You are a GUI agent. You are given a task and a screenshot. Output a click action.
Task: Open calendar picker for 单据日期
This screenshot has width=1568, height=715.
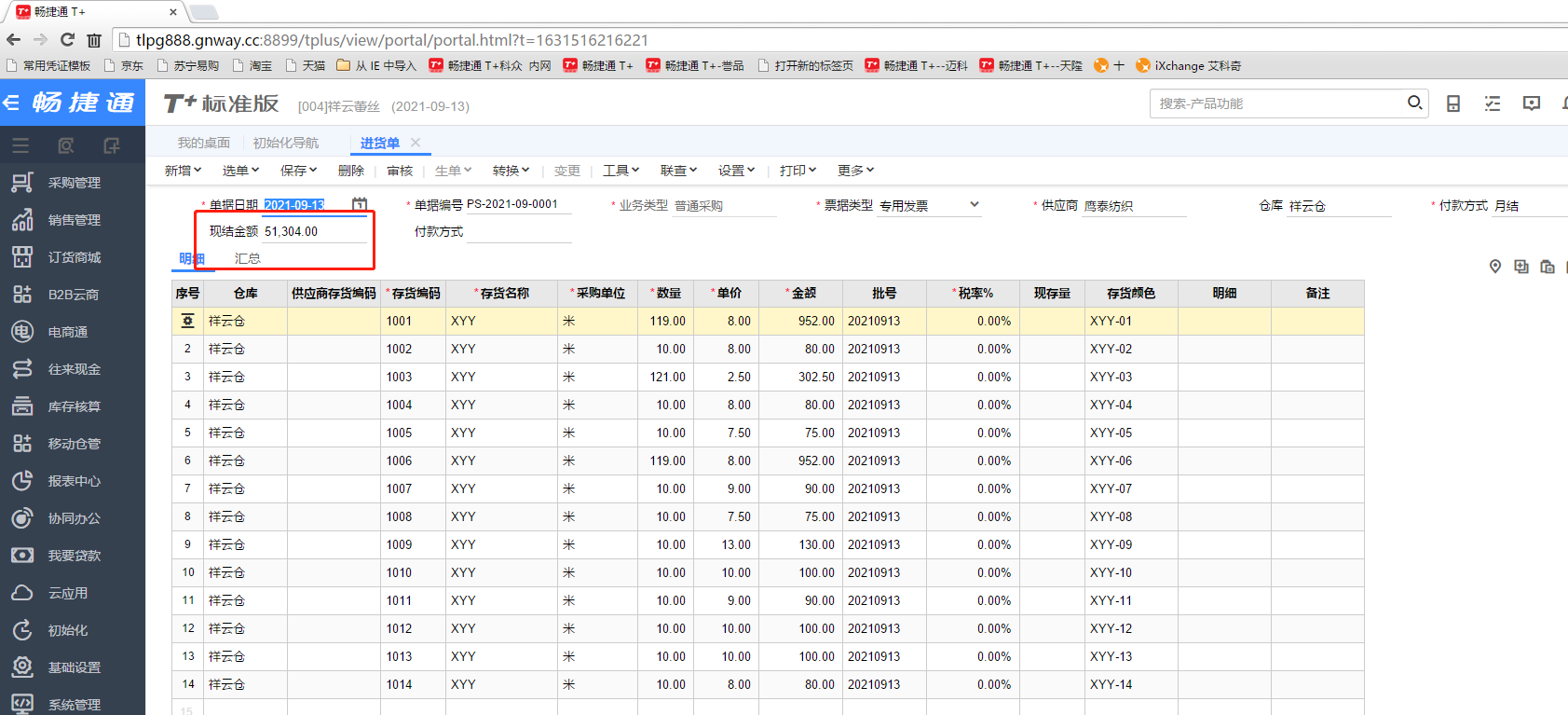coord(360,204)
